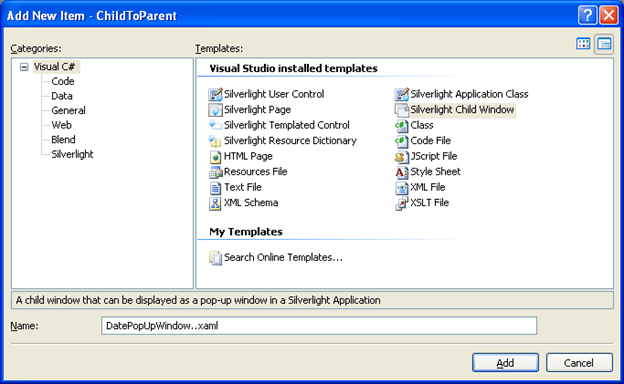
Task: Switch templates to small icons view
Action: [x=604, y=44]
